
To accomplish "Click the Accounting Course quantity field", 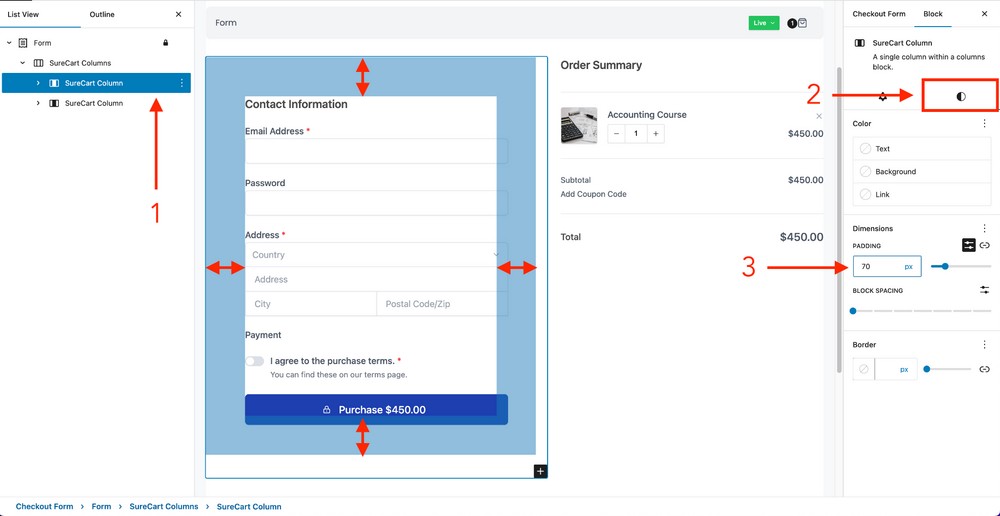I will click(x=636, y=134).
